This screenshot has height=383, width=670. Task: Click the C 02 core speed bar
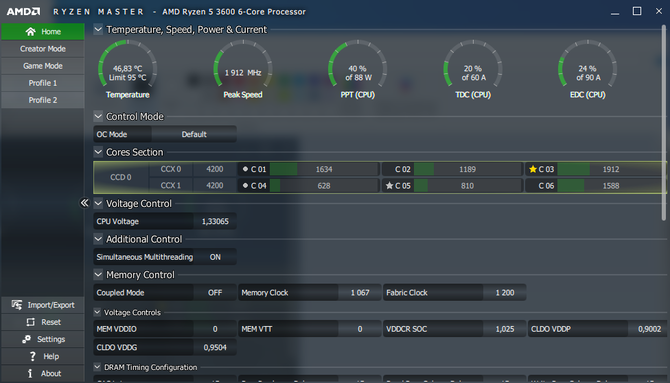coord(467,169)
